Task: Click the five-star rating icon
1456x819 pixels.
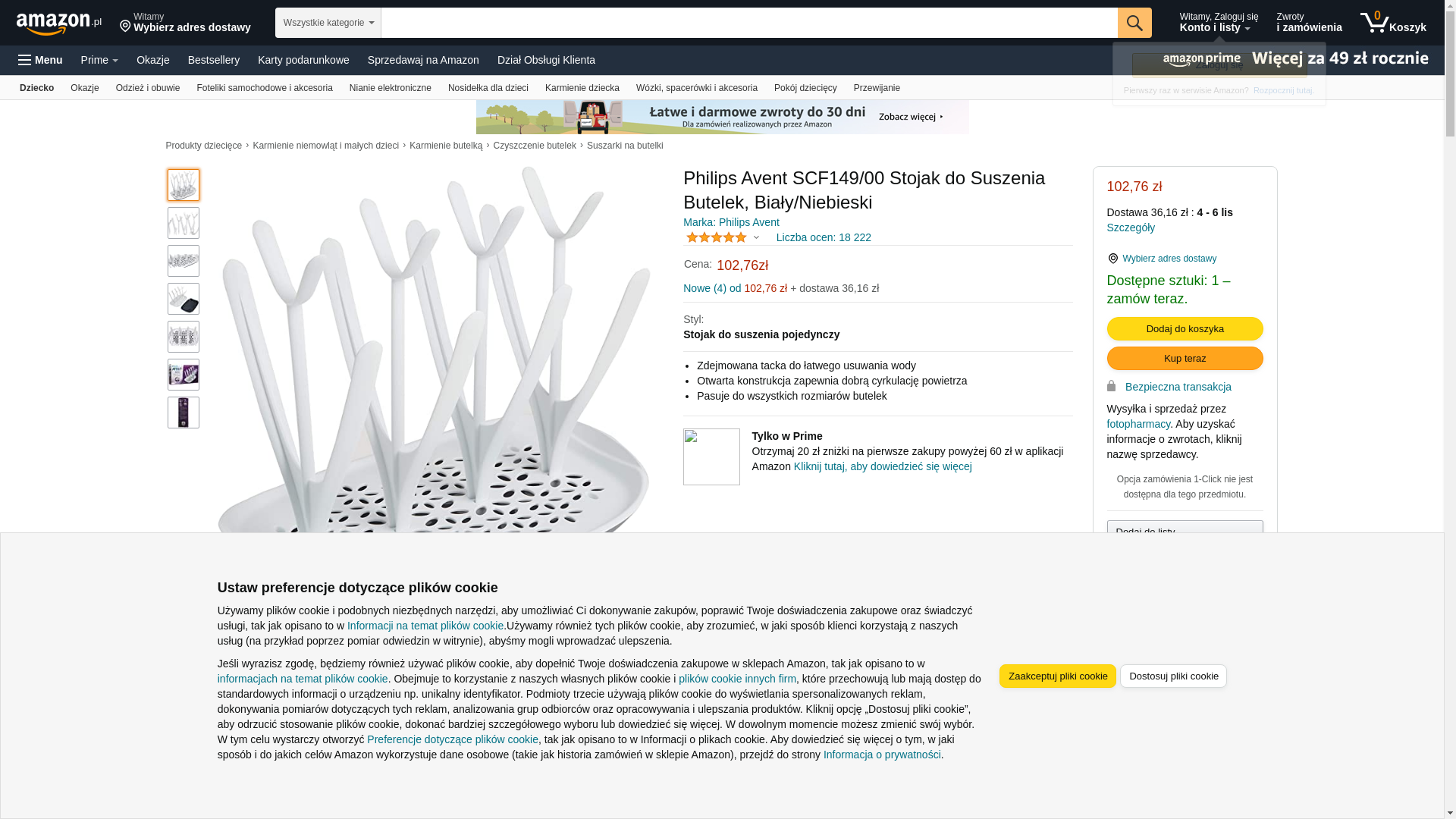Action: tap(716, 237)
